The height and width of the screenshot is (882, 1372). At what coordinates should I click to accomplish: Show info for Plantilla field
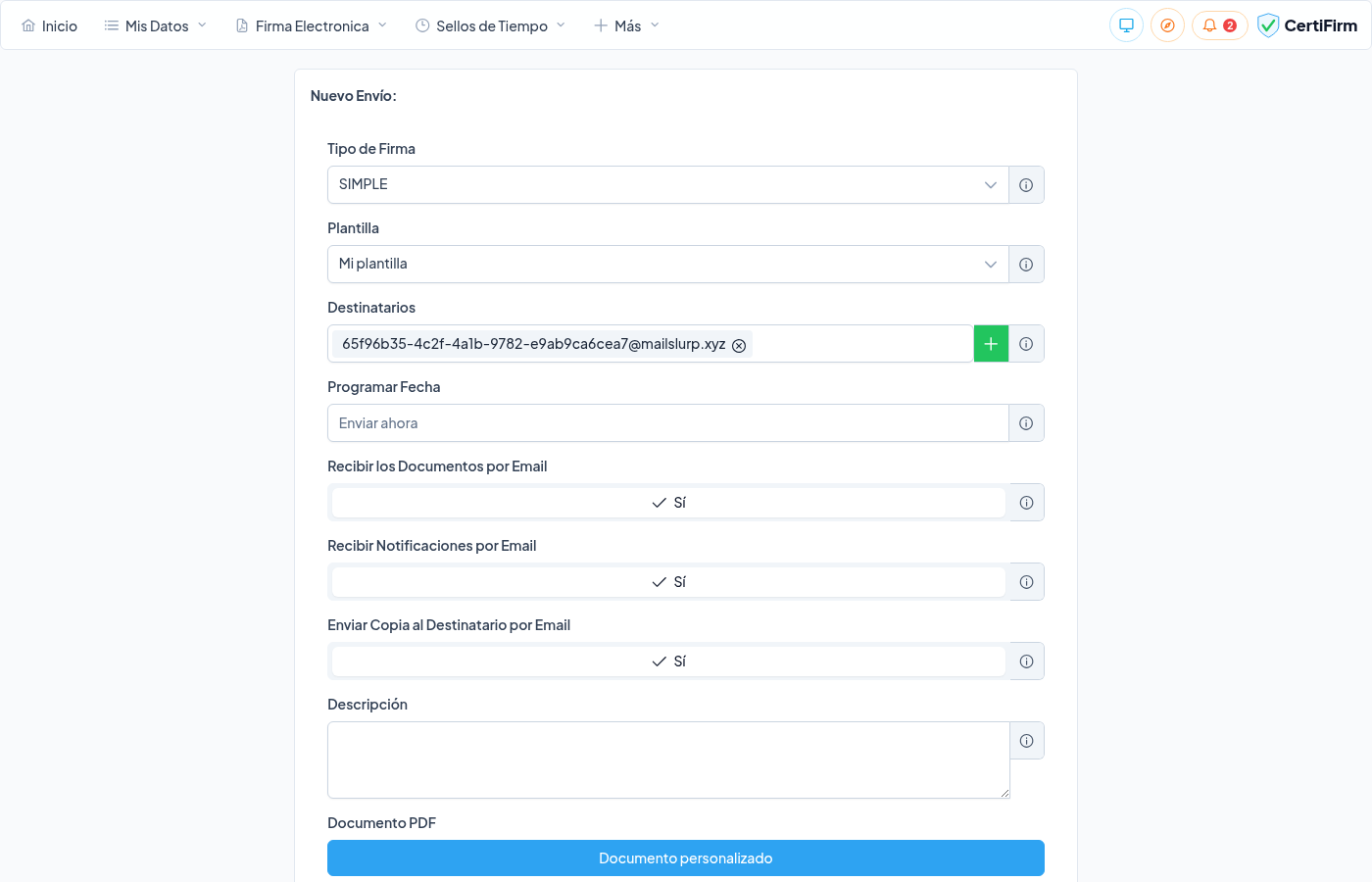1026,265
